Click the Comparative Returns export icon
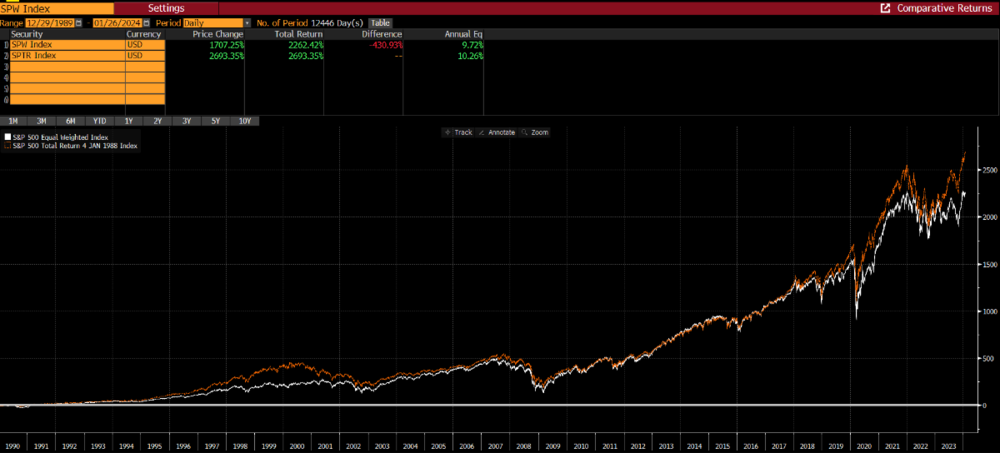 tap(885, 8)
